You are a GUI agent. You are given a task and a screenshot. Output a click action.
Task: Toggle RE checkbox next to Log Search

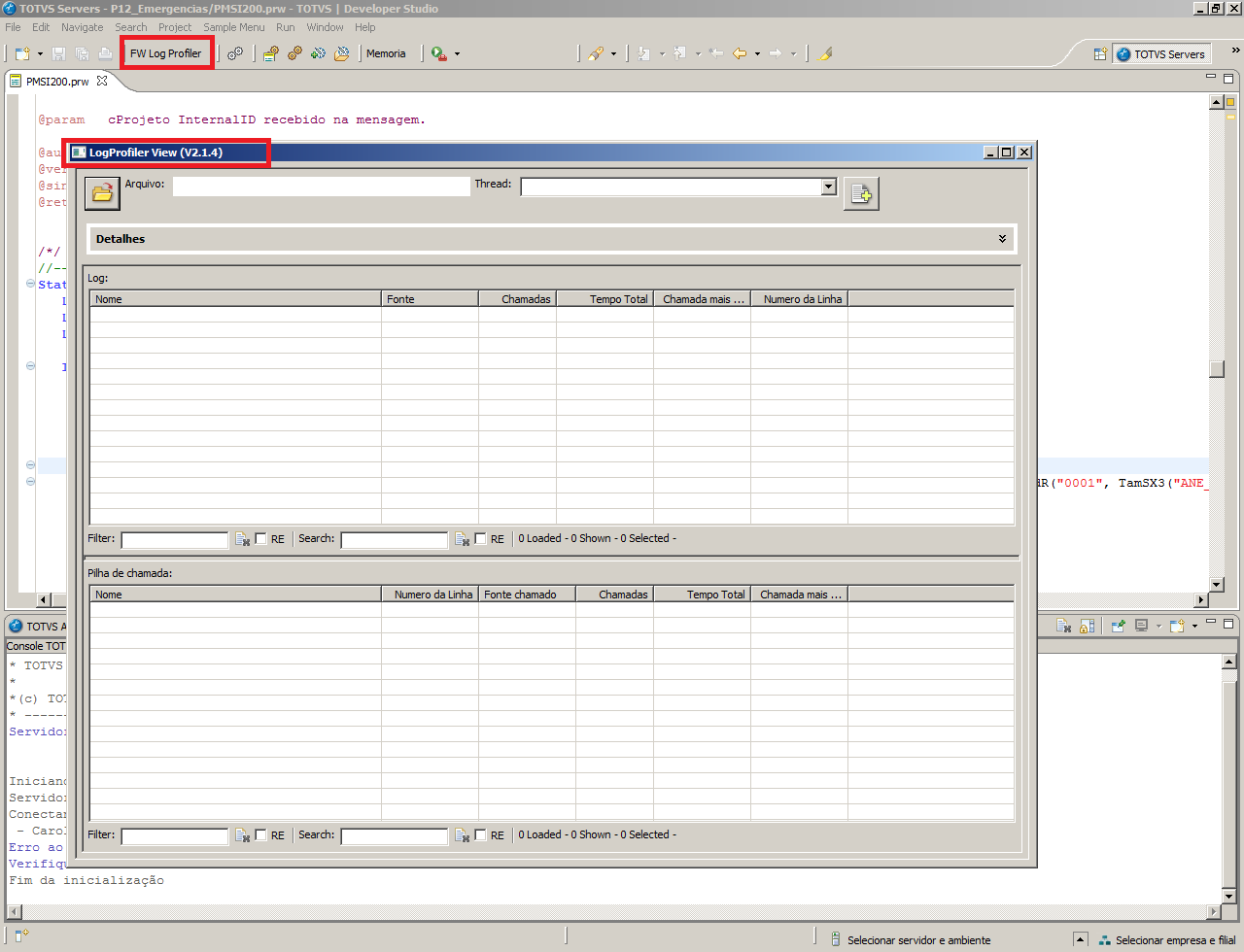click(480, 538)
